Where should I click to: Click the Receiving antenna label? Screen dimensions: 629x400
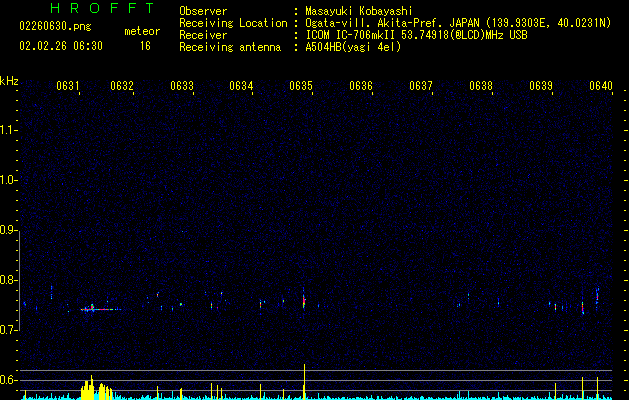point(230,47)
